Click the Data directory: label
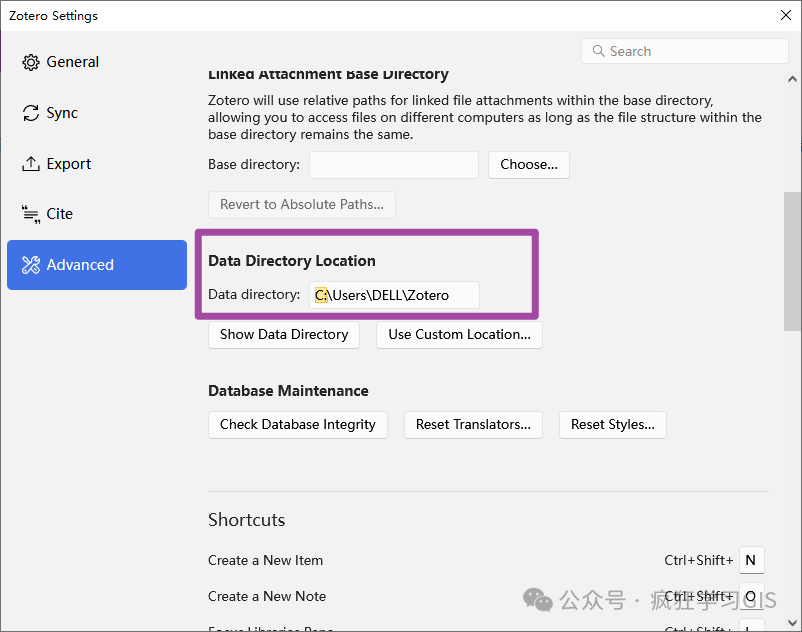Screen dimensions: 802x632 254,295
